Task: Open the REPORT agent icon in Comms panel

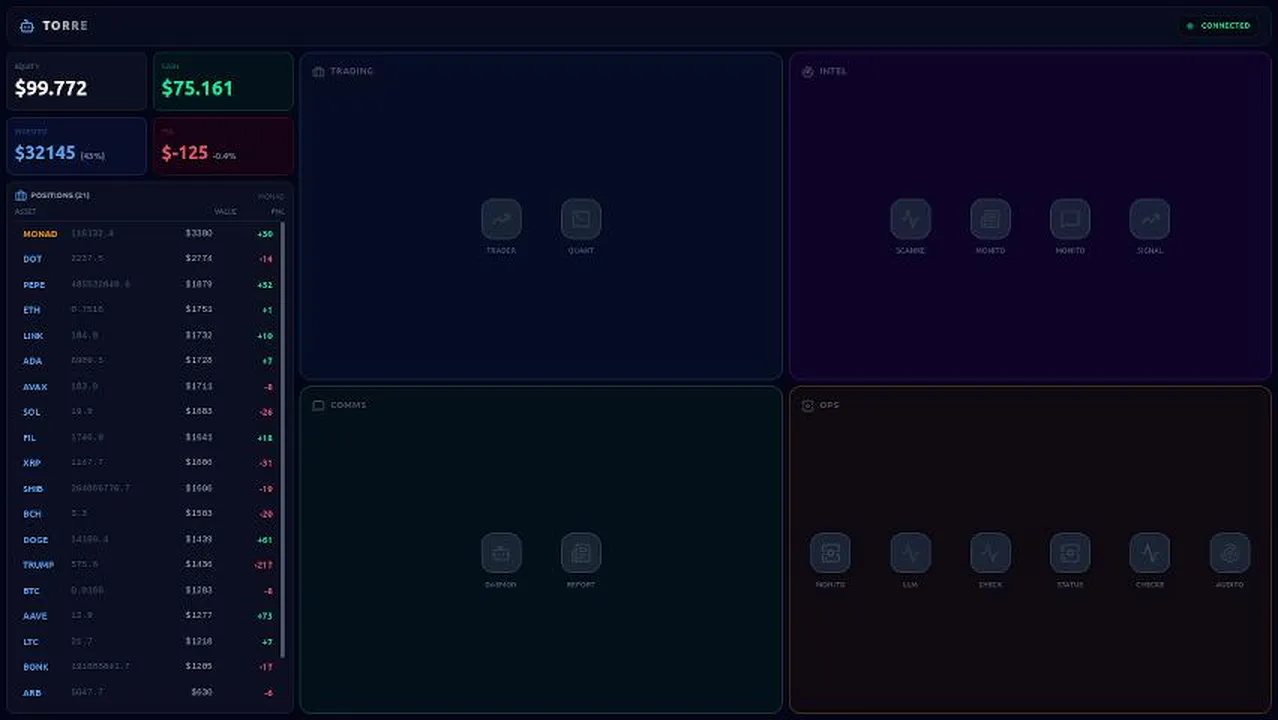Action: tap(581, 553)
